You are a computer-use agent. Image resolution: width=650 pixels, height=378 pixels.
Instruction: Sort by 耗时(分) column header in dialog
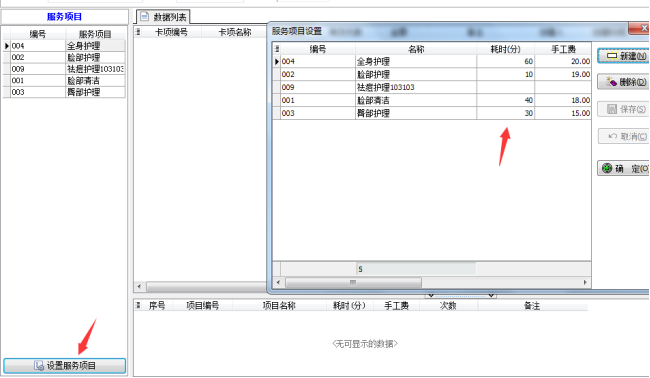click(x=505, y=49)
